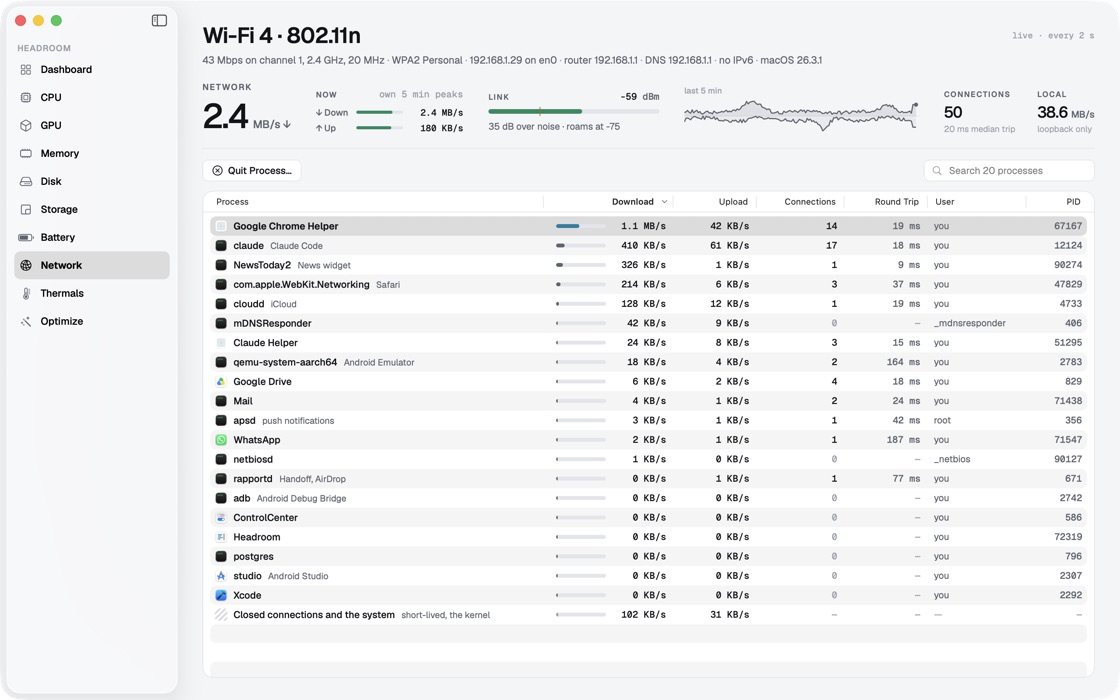The width and height of the screenshot is (1120, 700).
Task: Click the postgres process icon
Action: [x=221, y=556]
